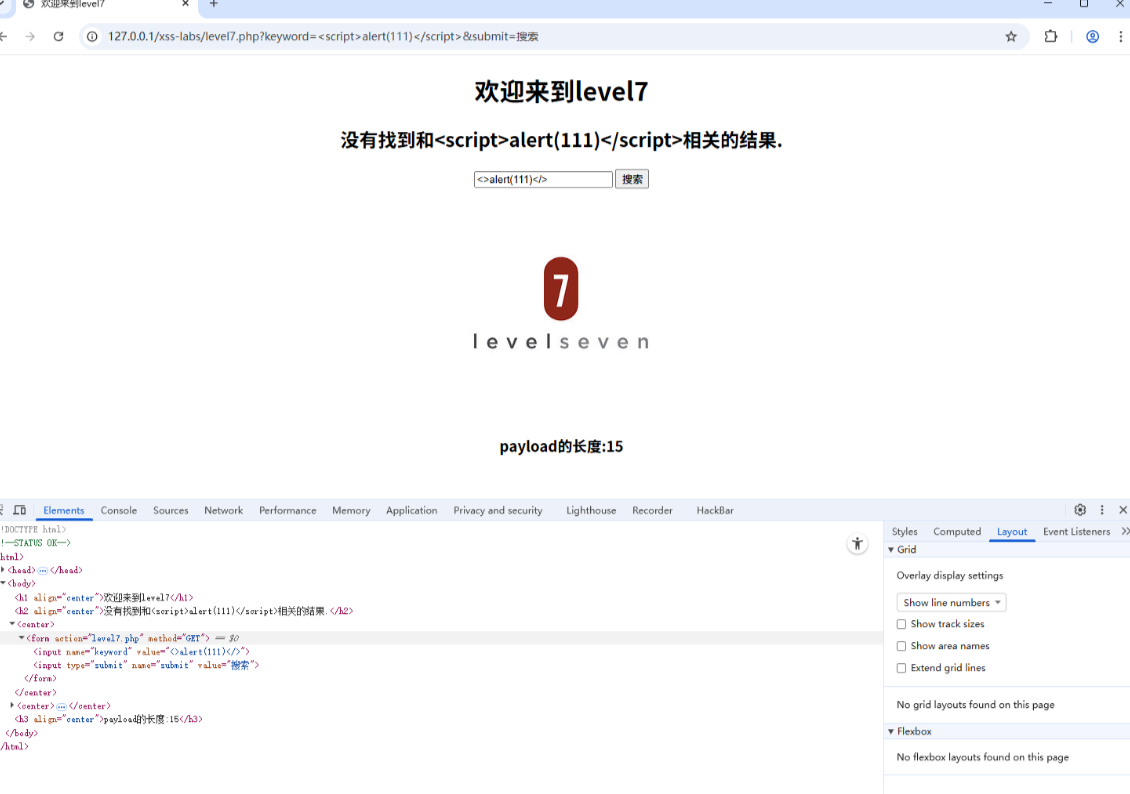Go forward with the forward arrow
1130x794 pixels.
pos(30,37)
